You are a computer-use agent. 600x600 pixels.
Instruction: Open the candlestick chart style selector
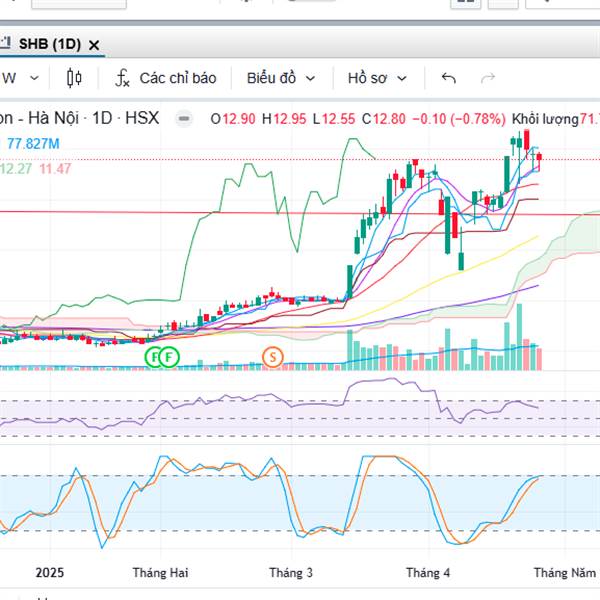(x=74, y=78)
